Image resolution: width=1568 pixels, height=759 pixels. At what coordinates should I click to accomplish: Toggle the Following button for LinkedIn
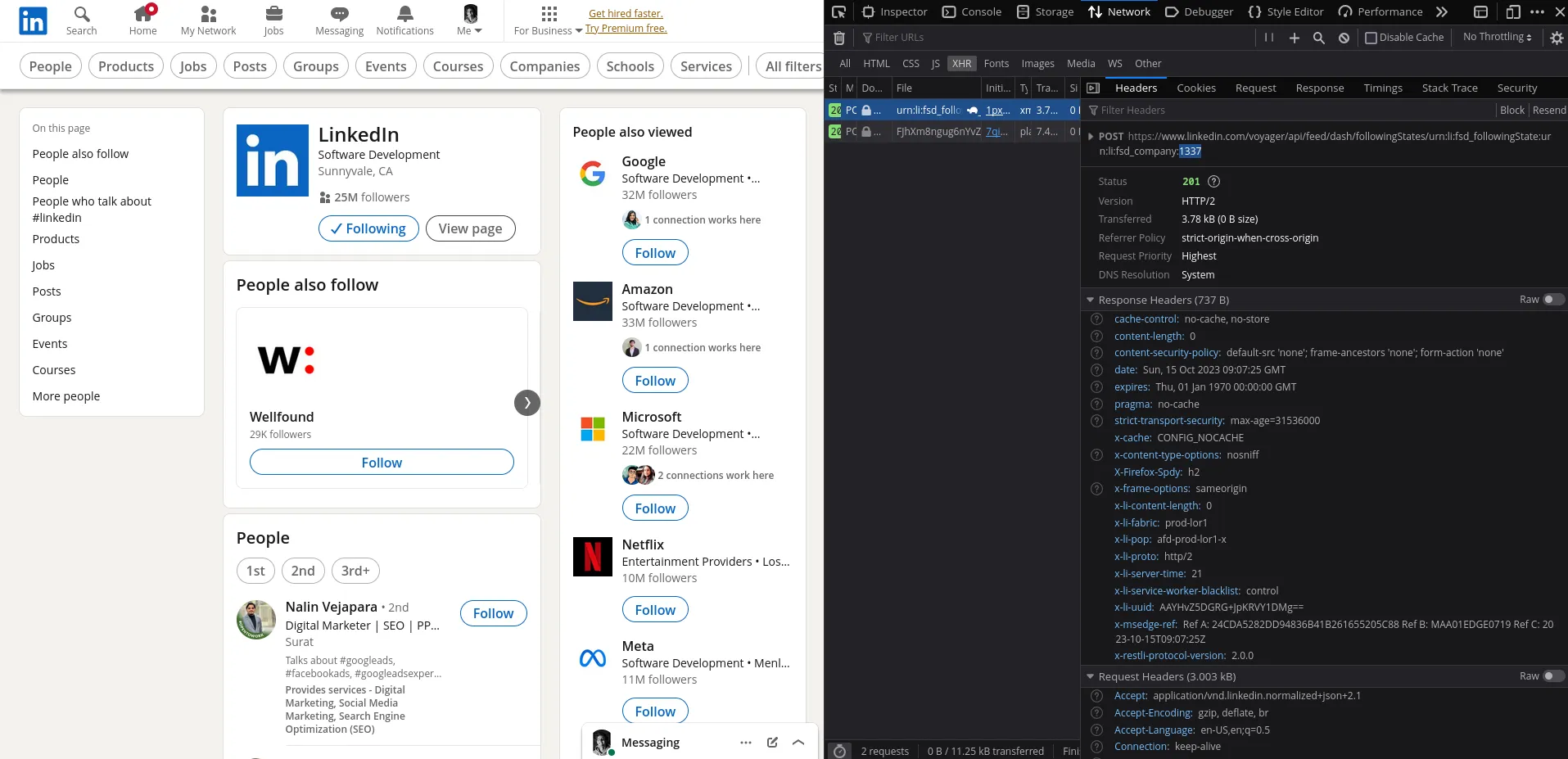tap(368, 228)
